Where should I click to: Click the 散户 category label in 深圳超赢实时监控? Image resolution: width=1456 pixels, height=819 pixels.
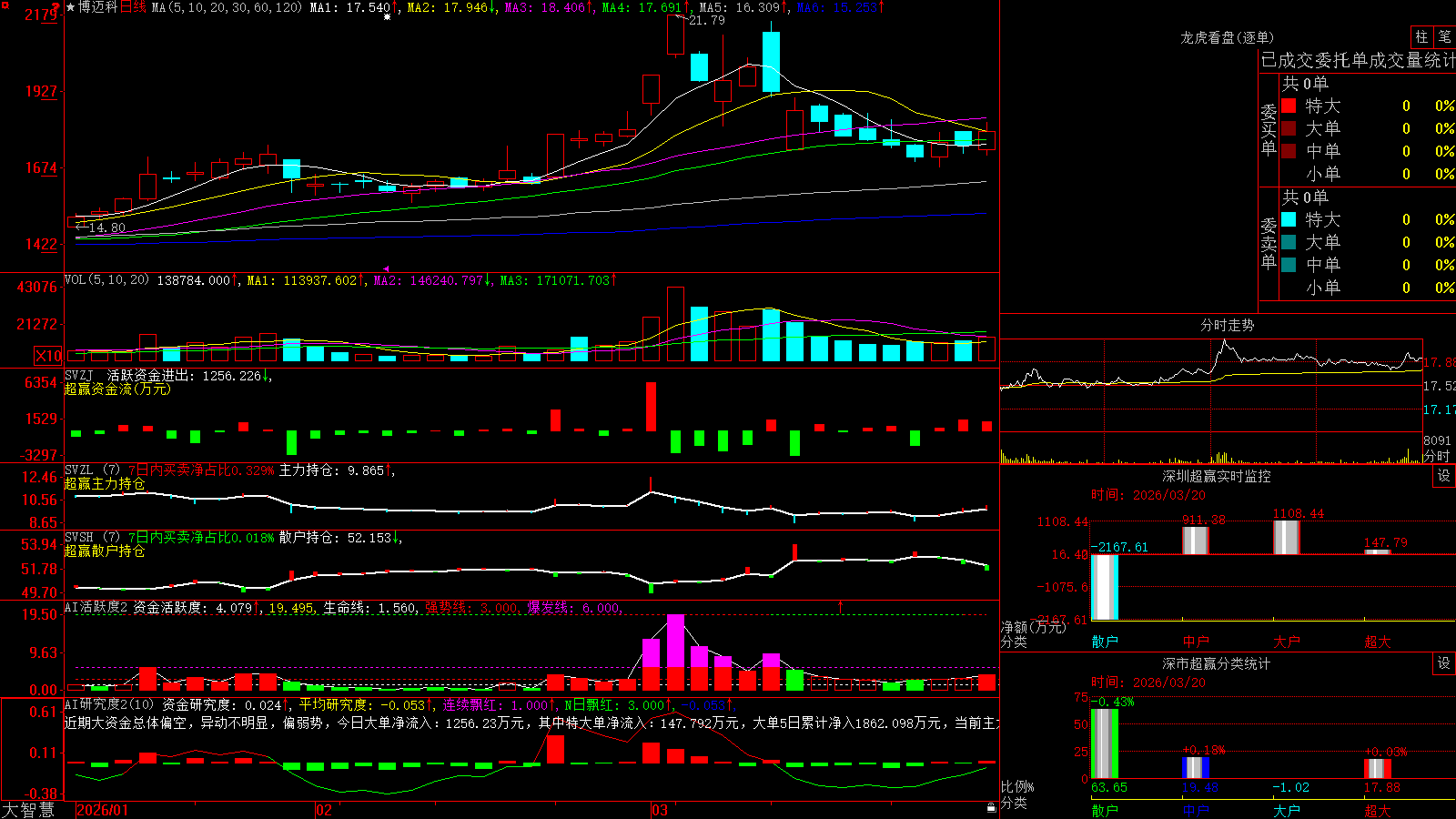click(x=1105, y=642)
